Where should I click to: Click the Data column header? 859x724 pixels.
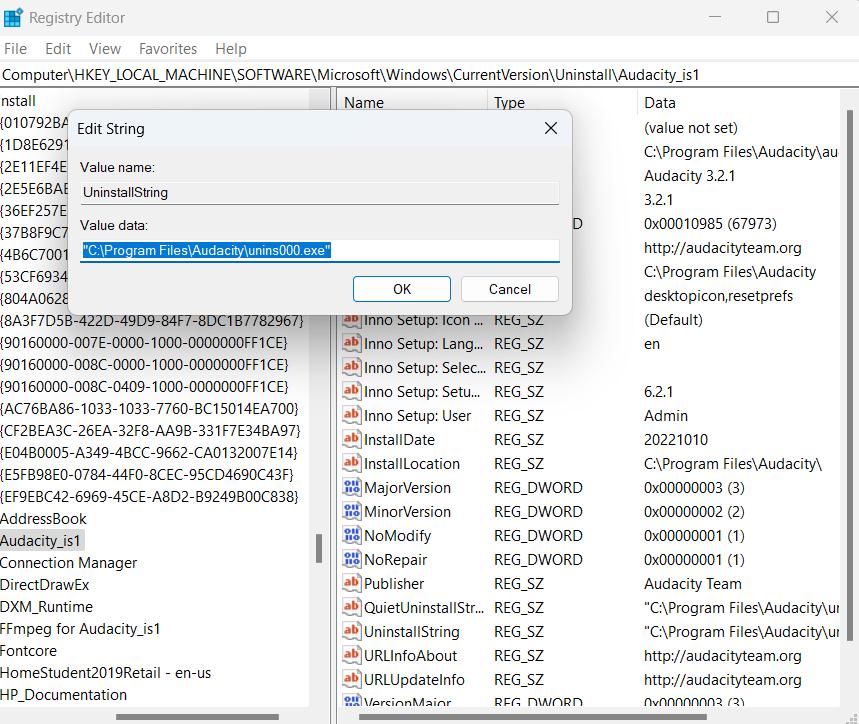point(660,102)
